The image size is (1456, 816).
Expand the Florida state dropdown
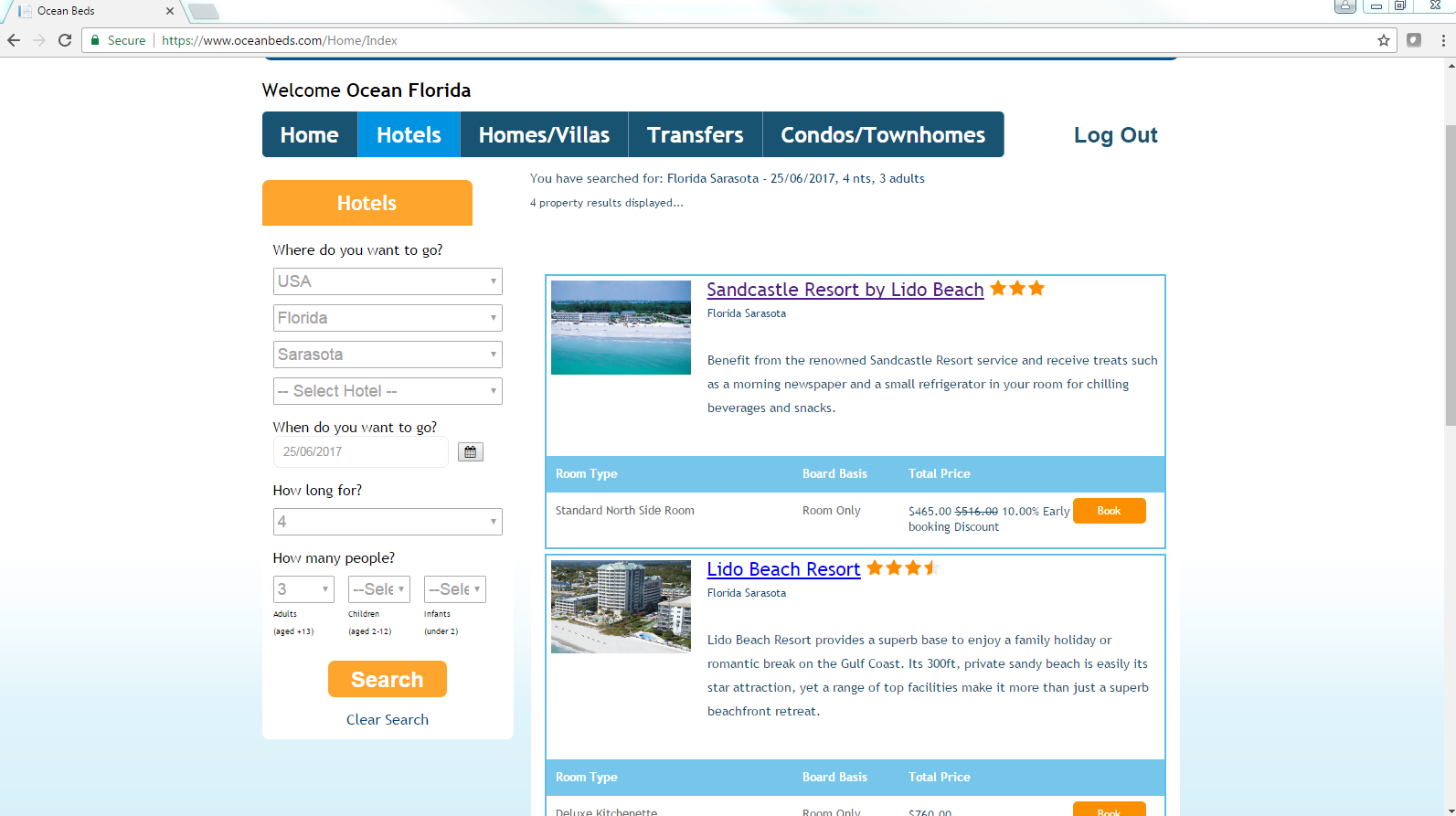point(388,318)
